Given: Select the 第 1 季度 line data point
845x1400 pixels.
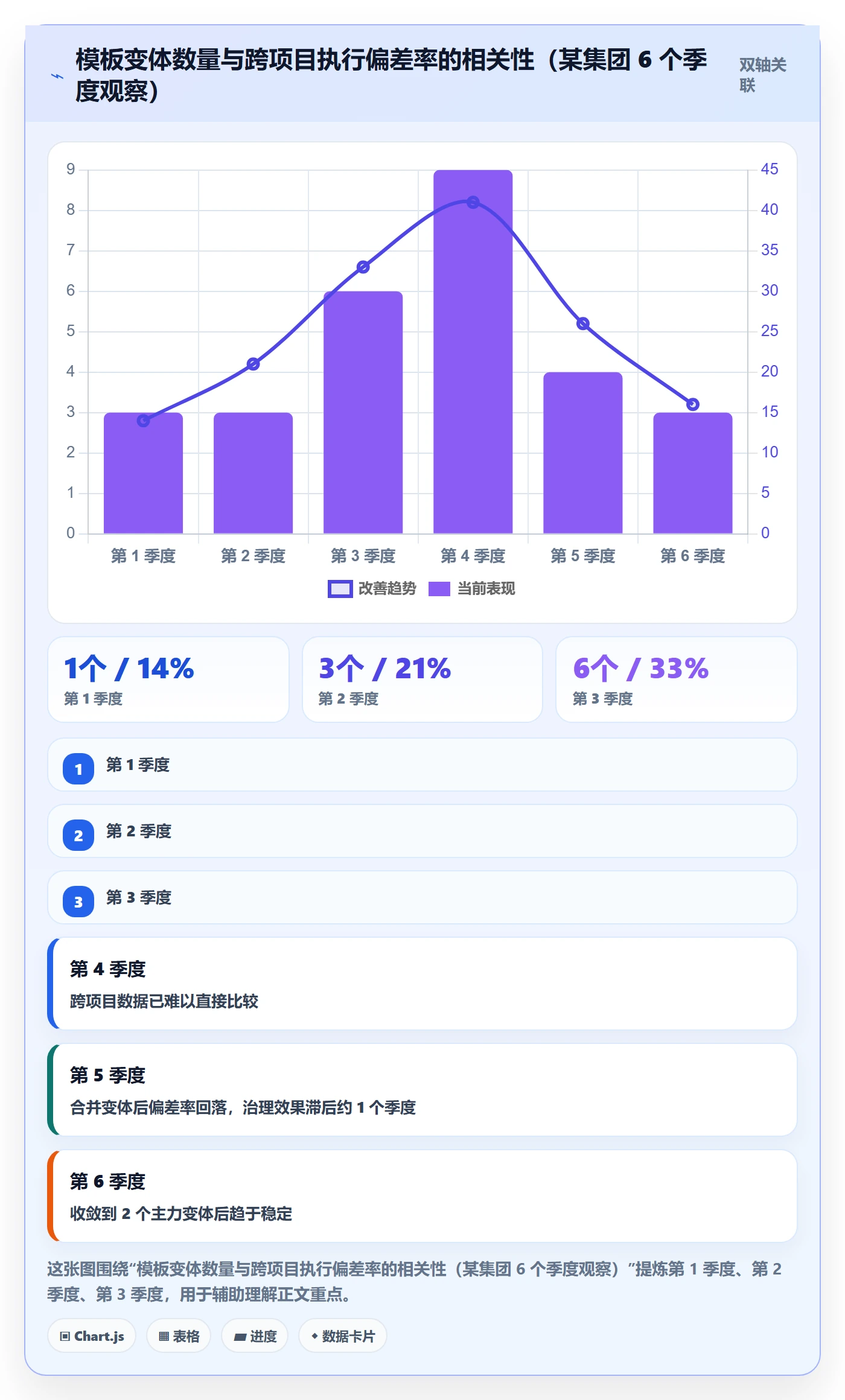Looking at the screenshot, I should click(x=143, y=421).
